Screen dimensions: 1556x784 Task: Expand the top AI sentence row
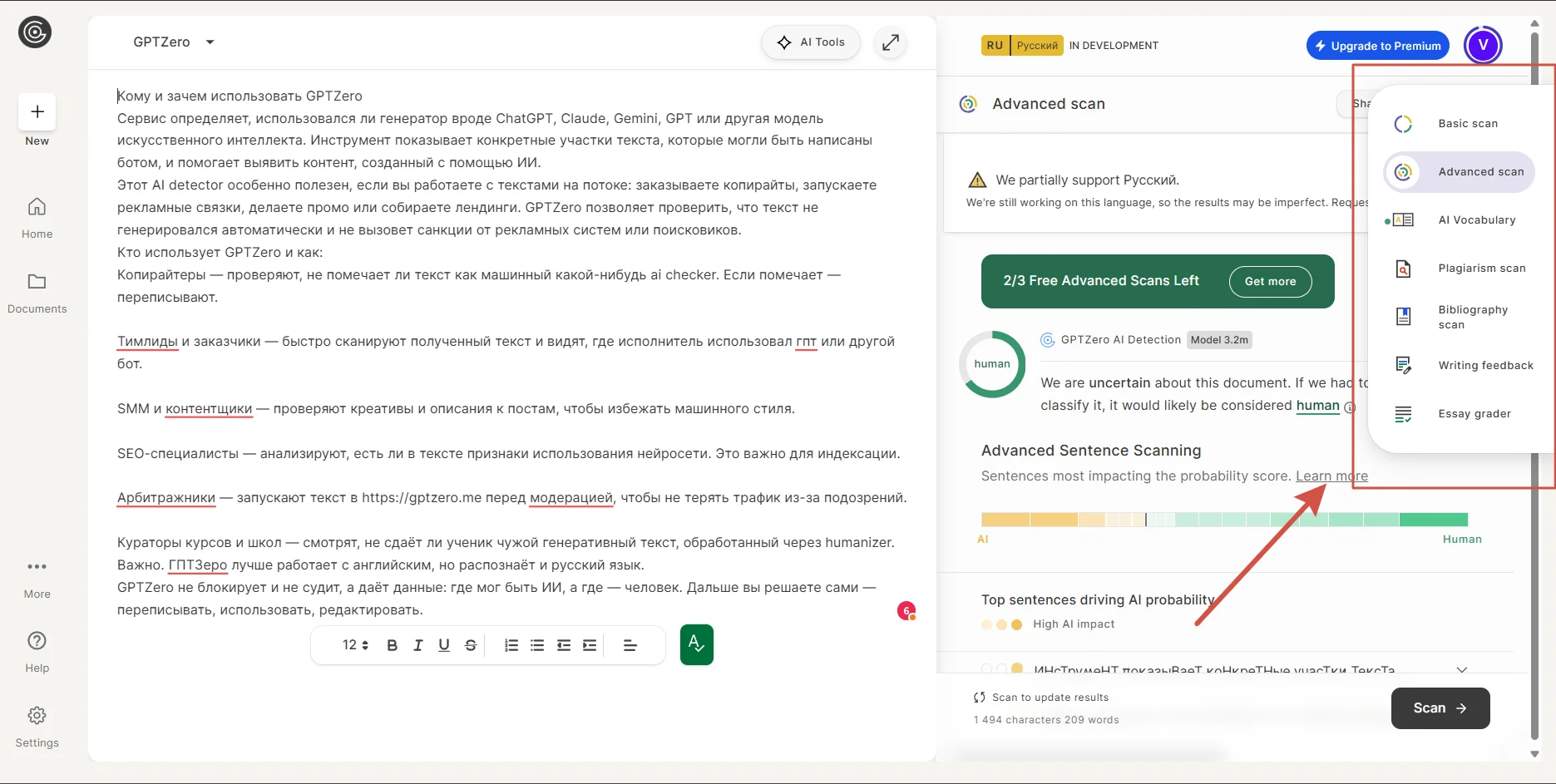[1462, 669]
